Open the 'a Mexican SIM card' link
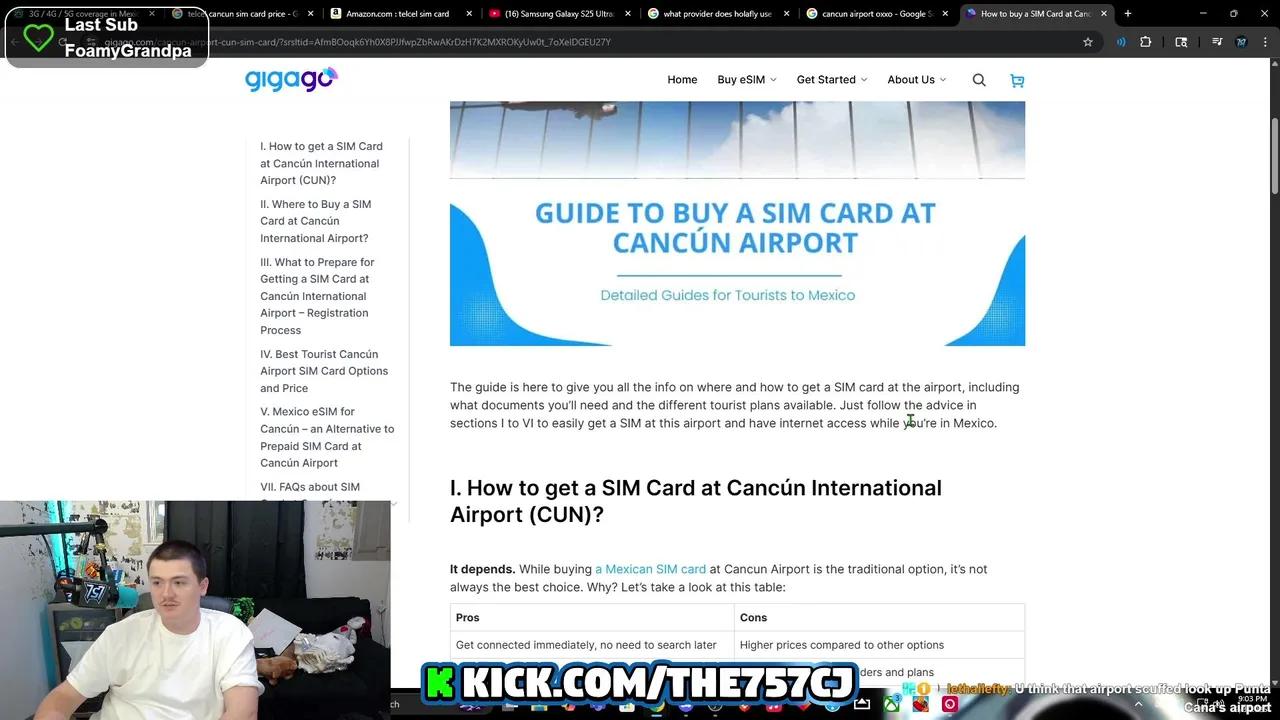The image size is (1280, 720). click(650, 569)
